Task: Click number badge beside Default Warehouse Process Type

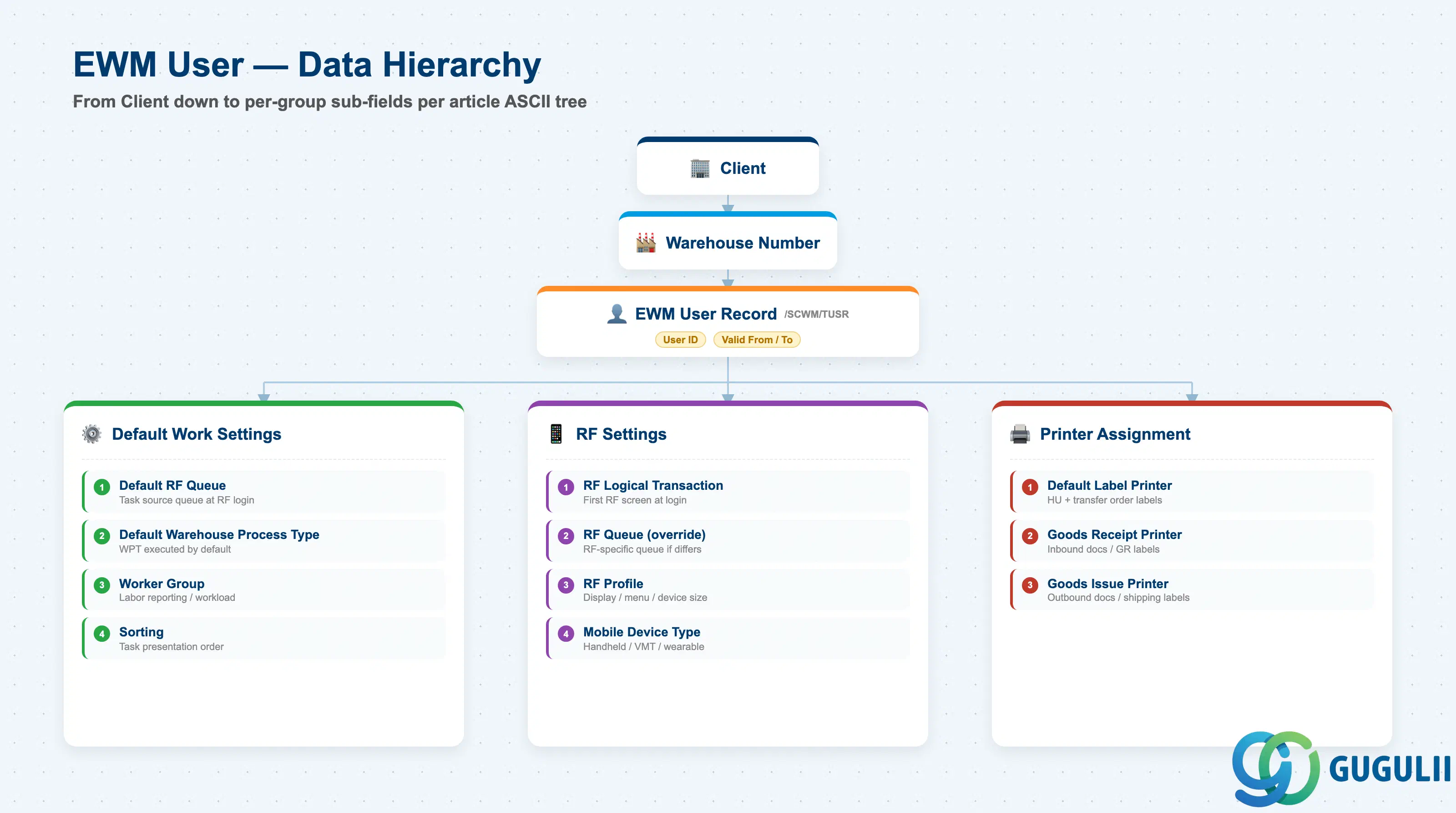Action: click(102, 536)
